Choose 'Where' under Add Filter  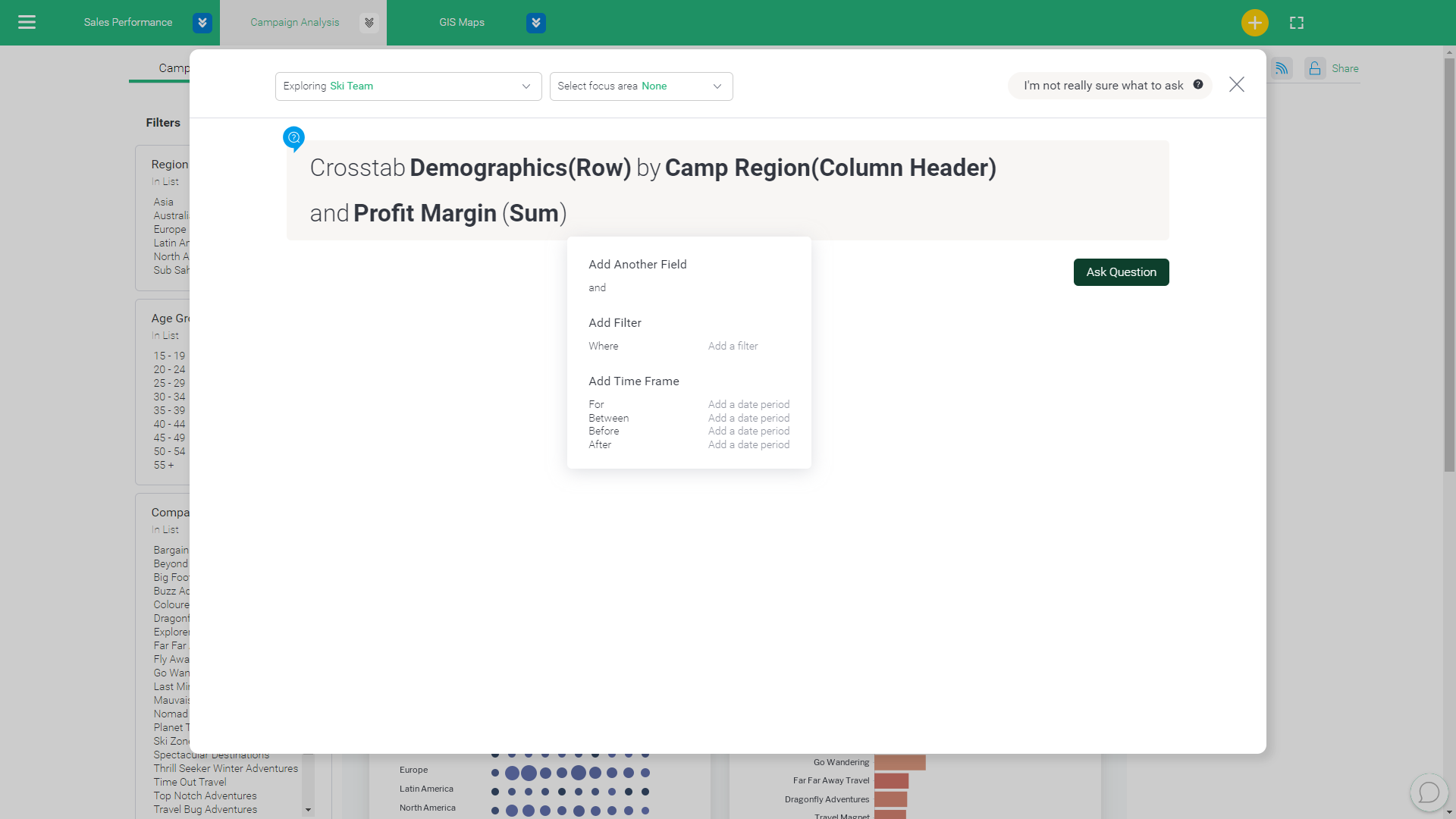click(604, 346)
